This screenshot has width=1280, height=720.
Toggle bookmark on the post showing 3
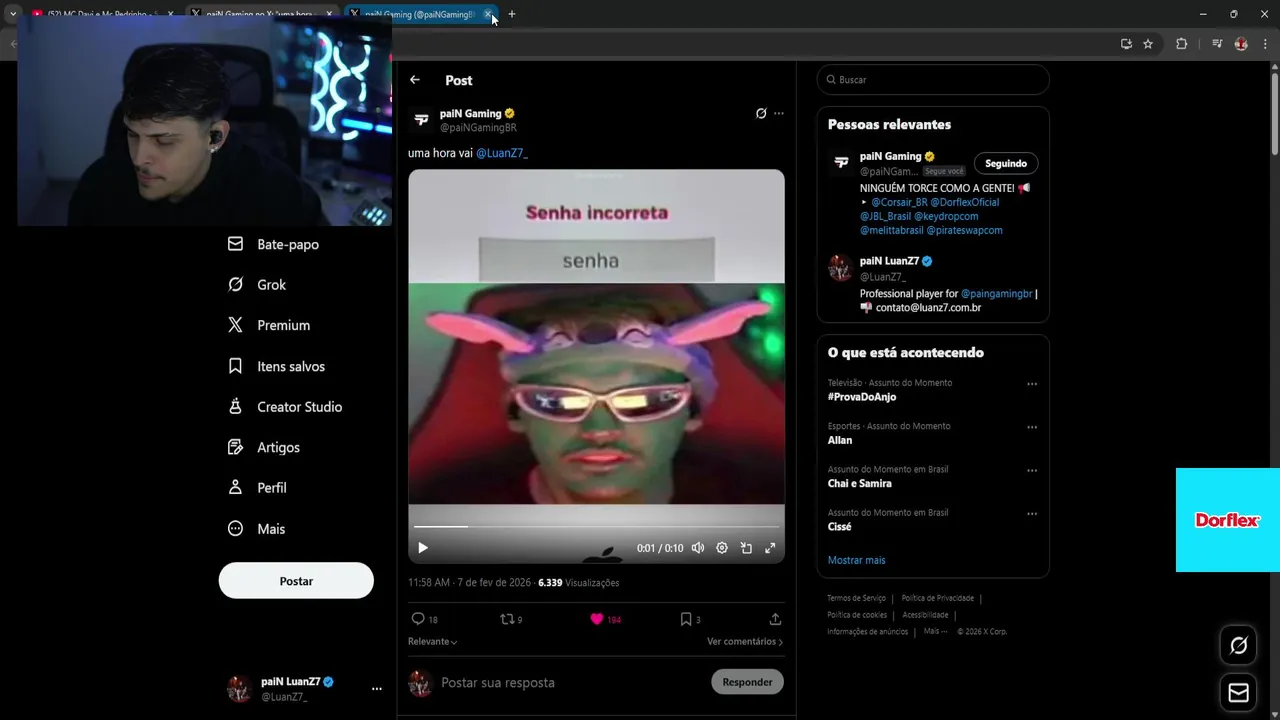(690, 619)
